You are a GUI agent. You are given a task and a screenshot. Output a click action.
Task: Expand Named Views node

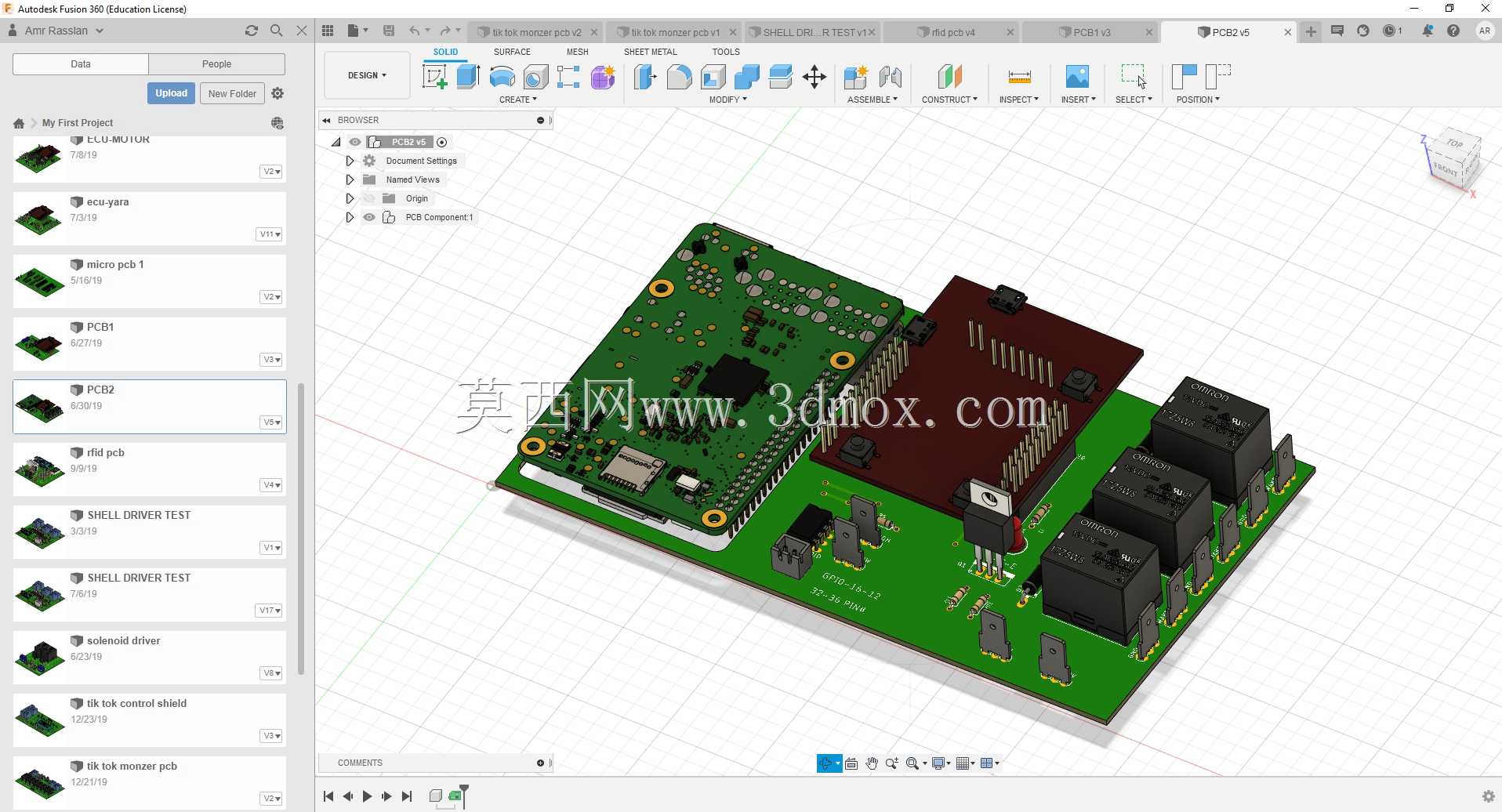(x=350, y=179)
